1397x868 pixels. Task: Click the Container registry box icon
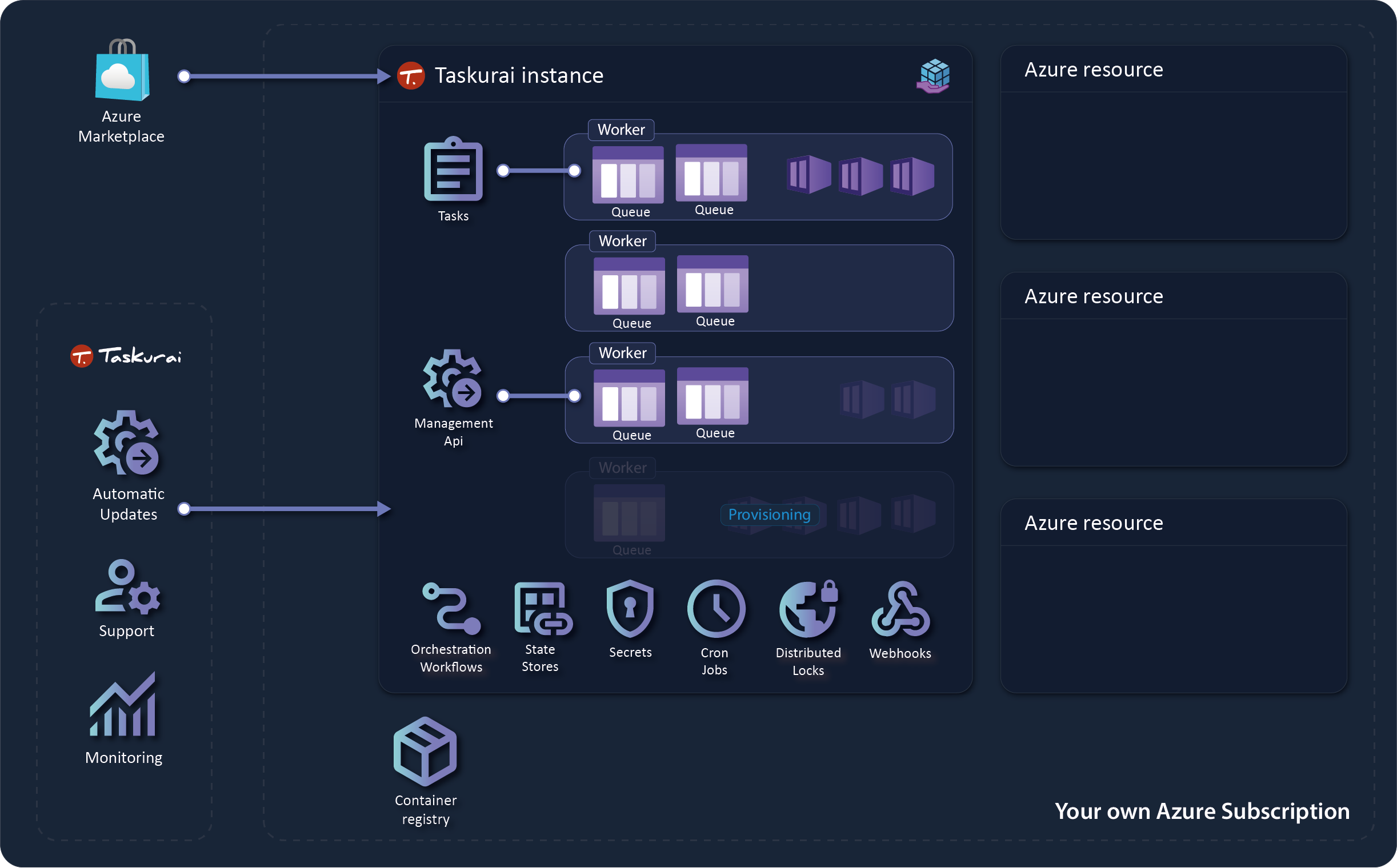425,751
